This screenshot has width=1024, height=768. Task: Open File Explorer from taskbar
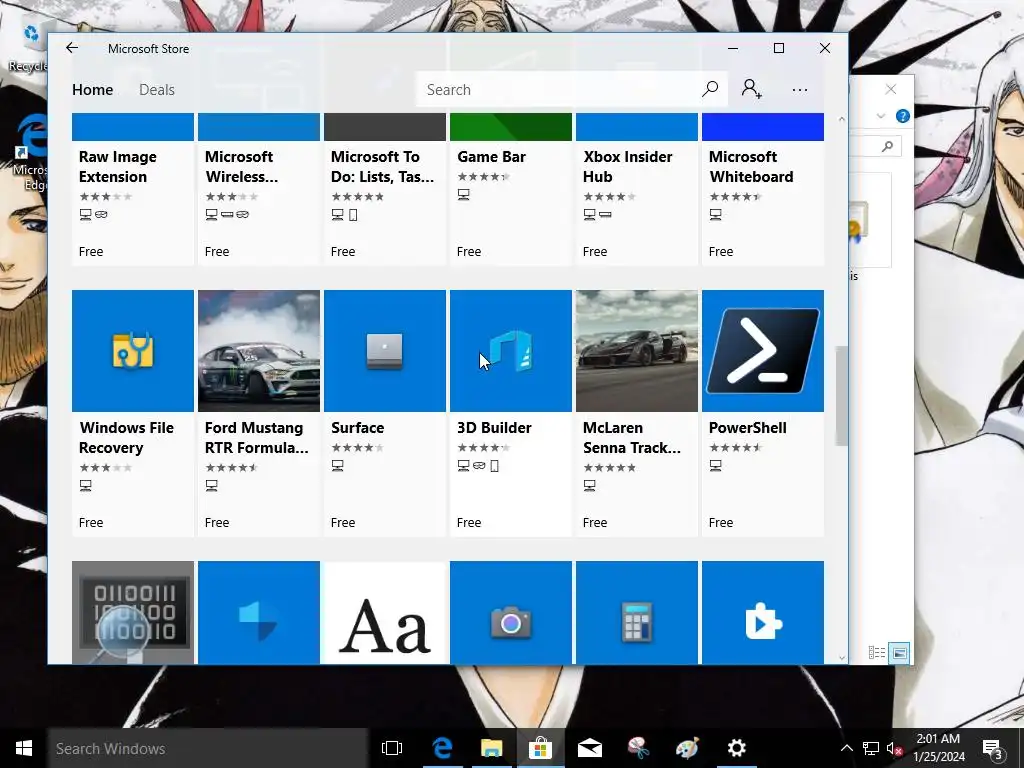pos(491,748)
